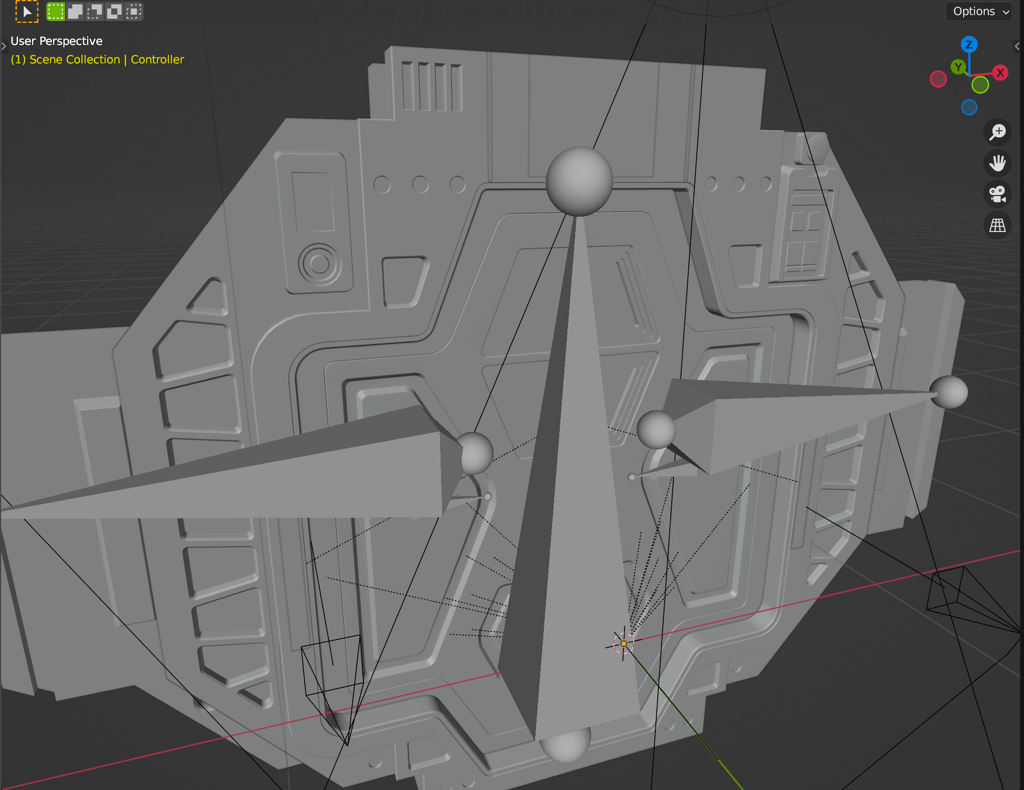Viewport: 1024px width, 790px height.
Task: Click the 'User Perspective' text
Action: tap(56, 41)
